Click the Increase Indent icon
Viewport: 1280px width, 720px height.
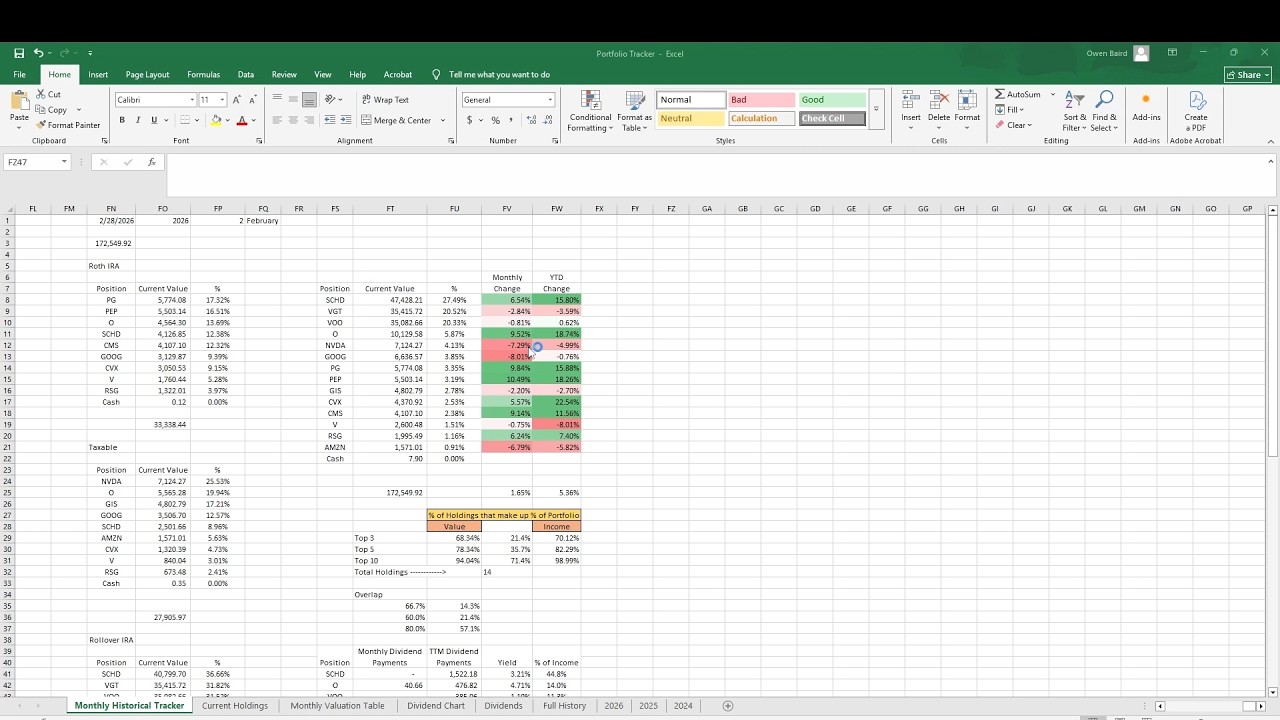point(346,120)
